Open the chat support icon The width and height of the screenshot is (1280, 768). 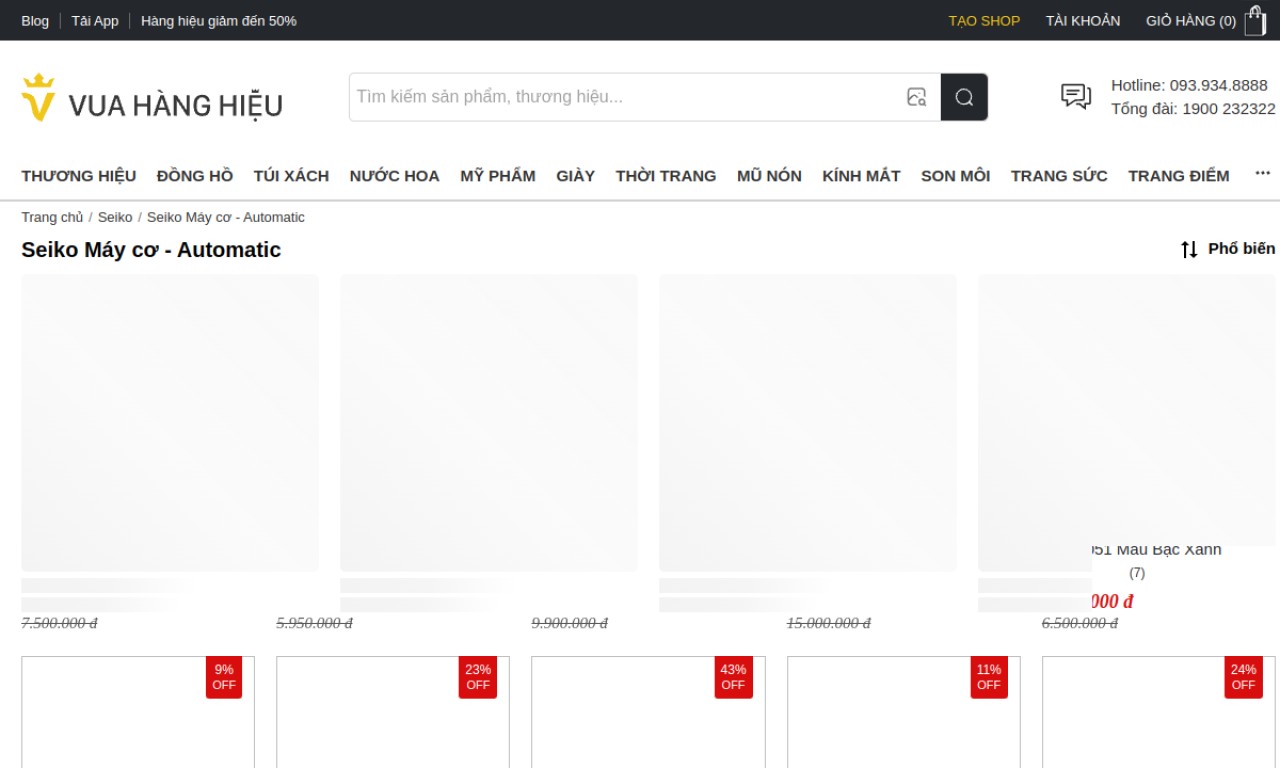click(x=1076, y=96)
